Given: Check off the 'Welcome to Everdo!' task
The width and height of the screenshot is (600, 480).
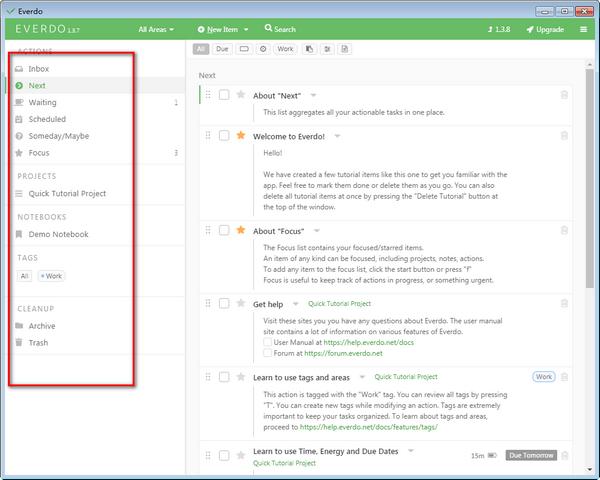Looking at the screenshot, I should (224, 135).
